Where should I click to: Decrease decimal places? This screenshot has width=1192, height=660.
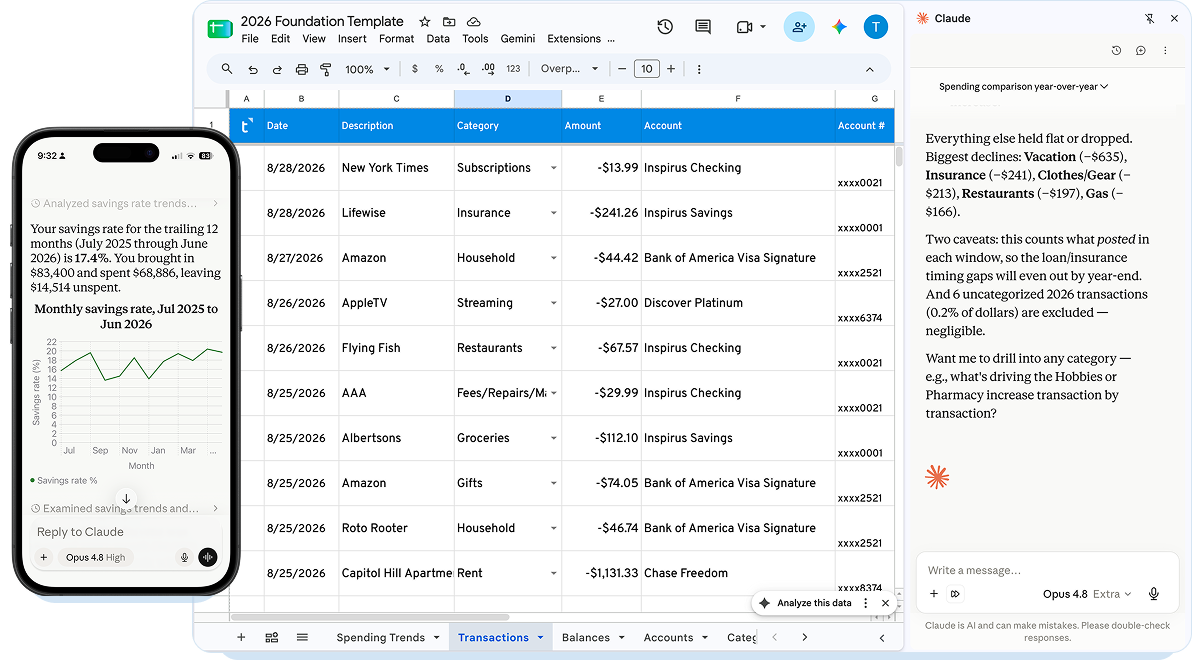click(463, 69)
